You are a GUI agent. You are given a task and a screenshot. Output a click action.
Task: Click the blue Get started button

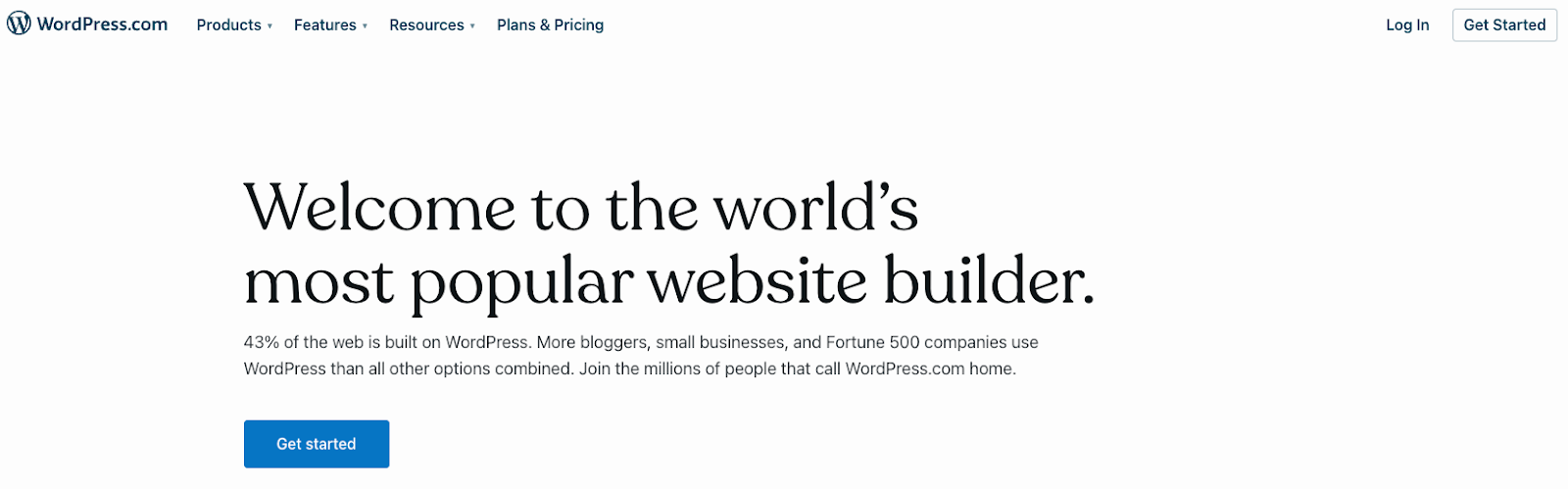click(x=317, y=444)
